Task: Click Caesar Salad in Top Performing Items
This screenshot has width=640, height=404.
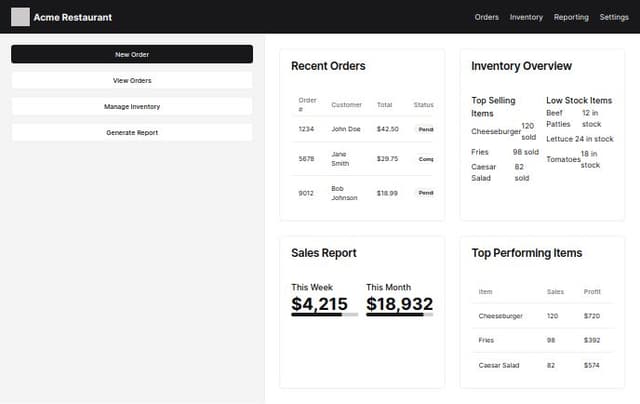Action: pos(499,365)
